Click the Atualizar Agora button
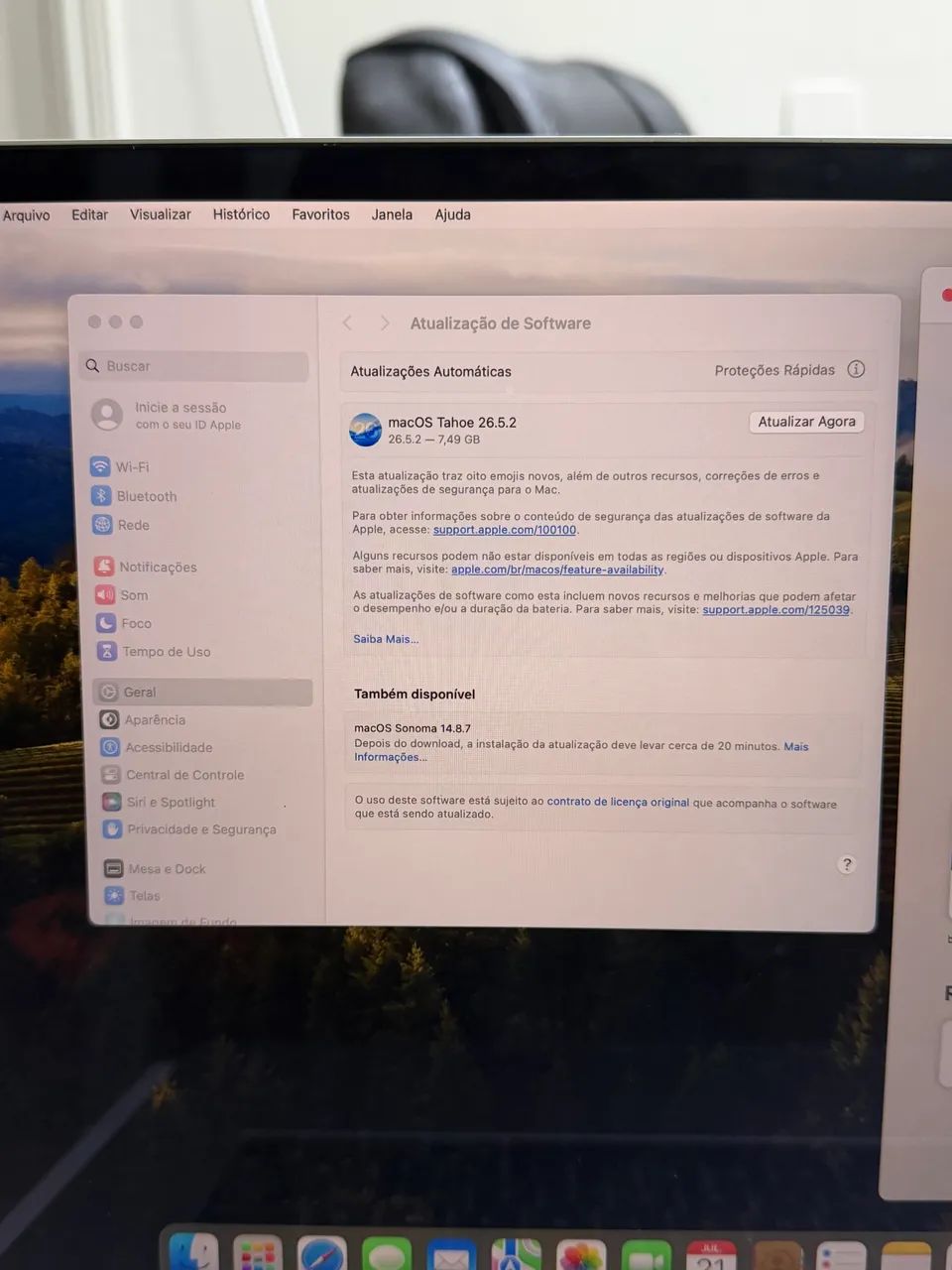Screen dimensions: 952x1270 (806, 422)
